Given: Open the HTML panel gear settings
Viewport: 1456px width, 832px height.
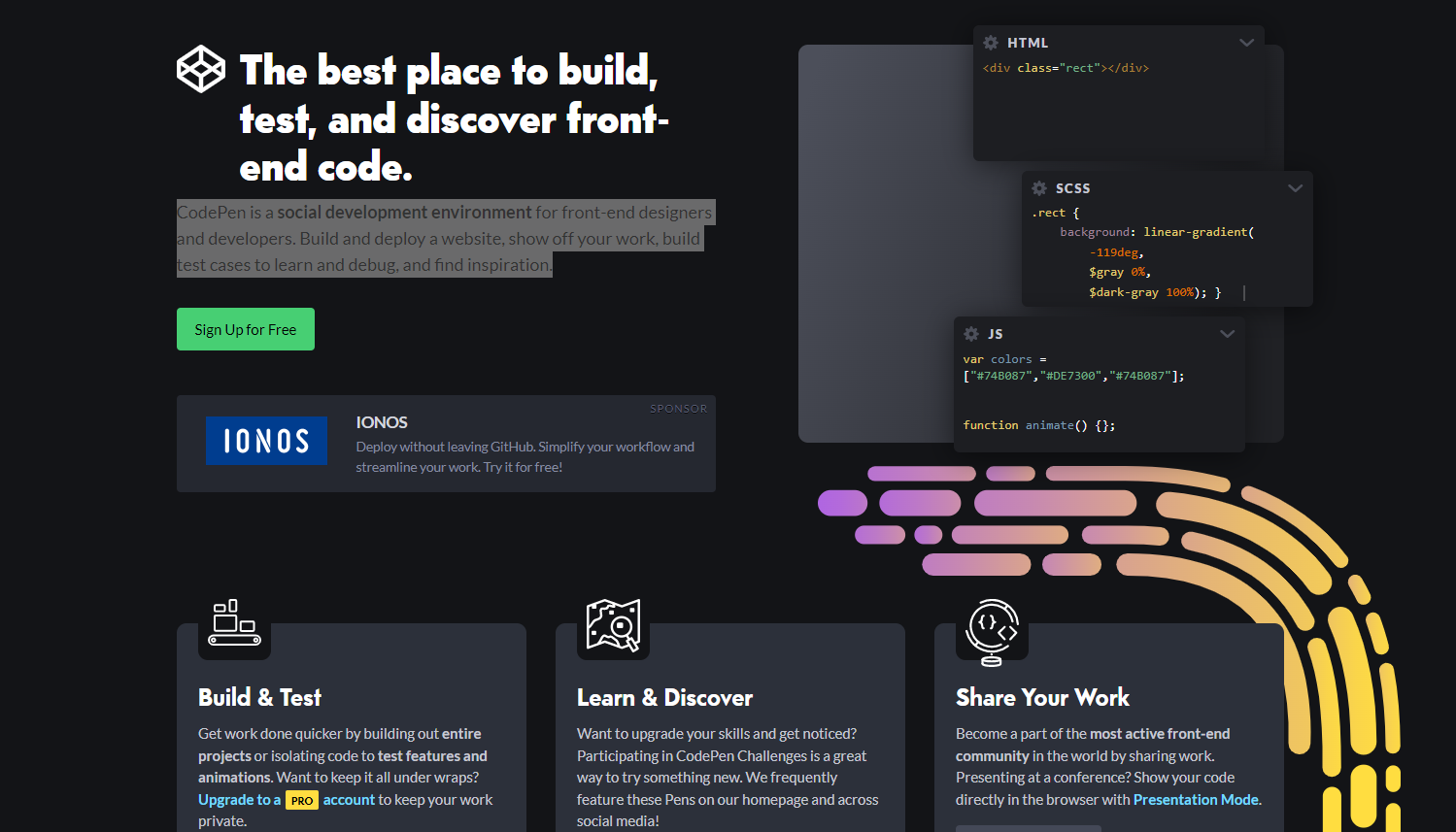Looking at the screenshot, I should pyautogui.click(x=991, y=43).
